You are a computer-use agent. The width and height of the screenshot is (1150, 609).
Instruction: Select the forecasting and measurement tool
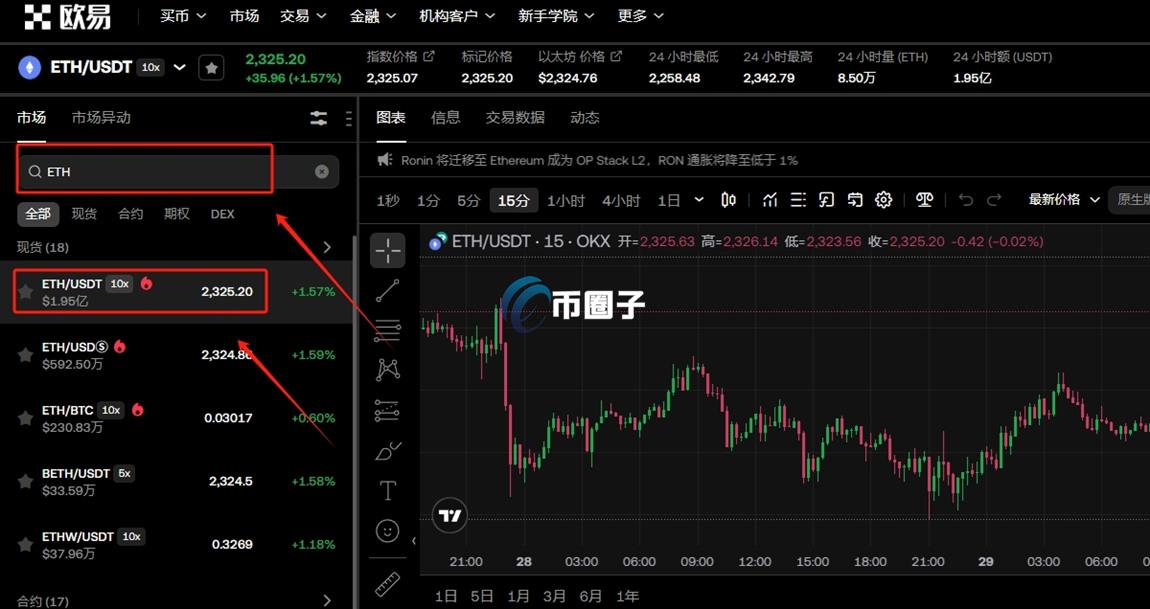tap(387, 410)
